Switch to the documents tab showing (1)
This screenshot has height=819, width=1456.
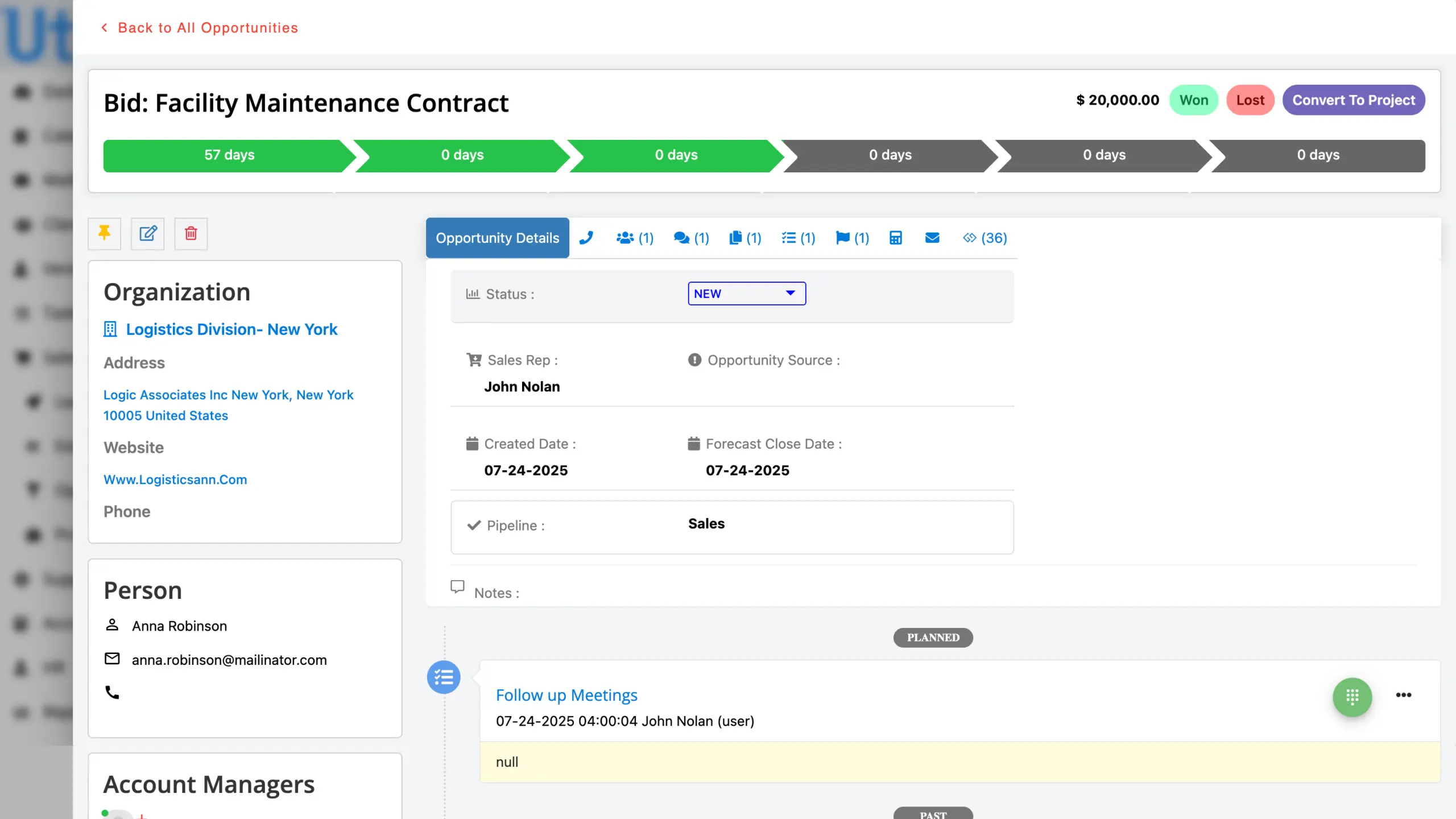tap(745, 238)
